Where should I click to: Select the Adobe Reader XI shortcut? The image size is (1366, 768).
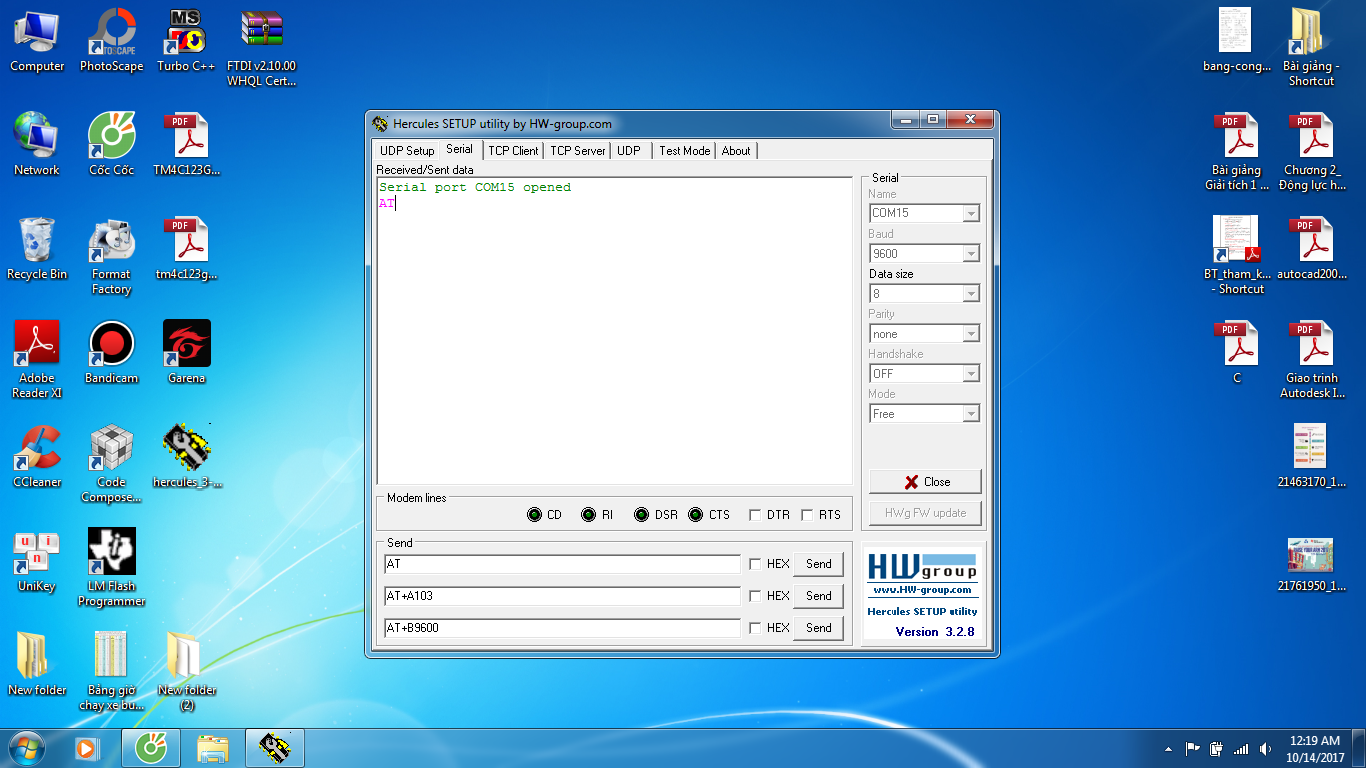37,361
